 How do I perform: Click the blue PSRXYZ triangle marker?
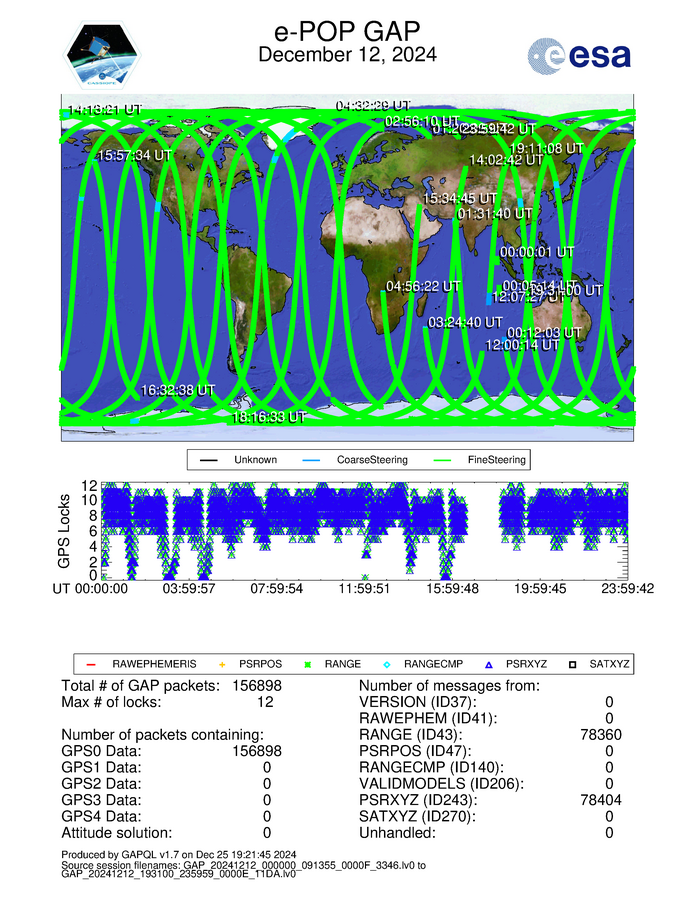[x=490, y=664]
